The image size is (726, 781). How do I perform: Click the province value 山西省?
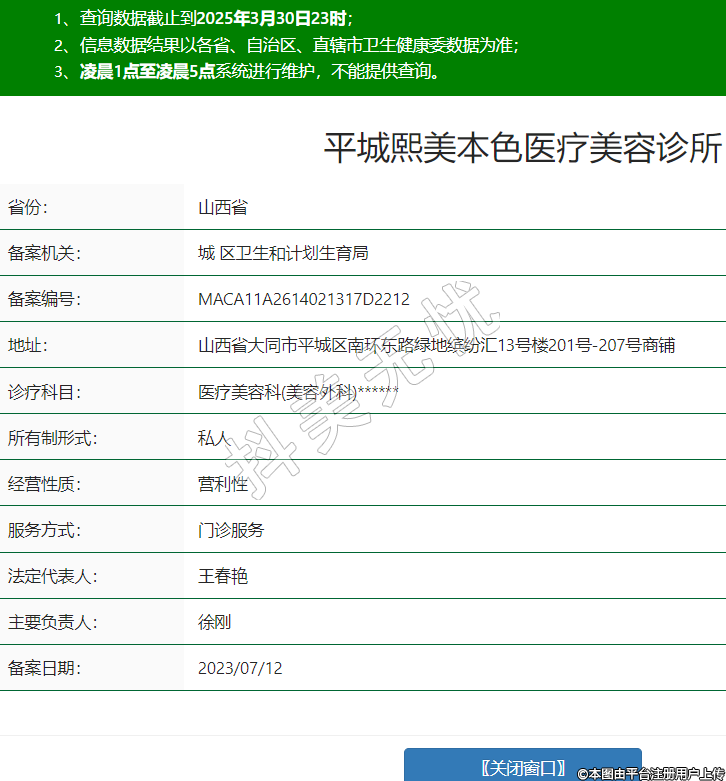[223, 207]
